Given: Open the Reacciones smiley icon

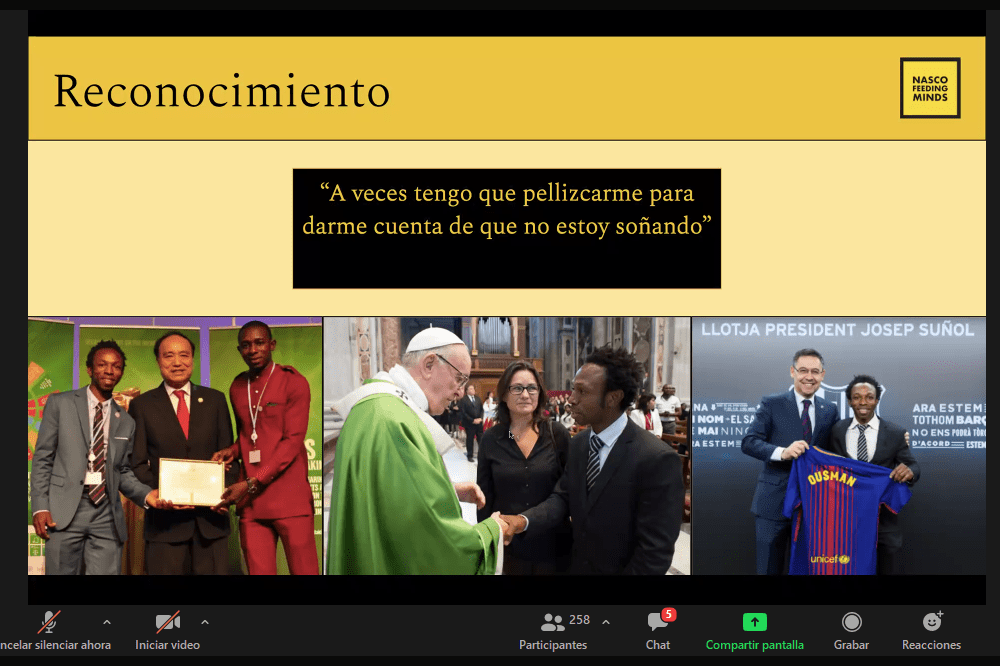Looking at the screenshot, I should 931,622.
